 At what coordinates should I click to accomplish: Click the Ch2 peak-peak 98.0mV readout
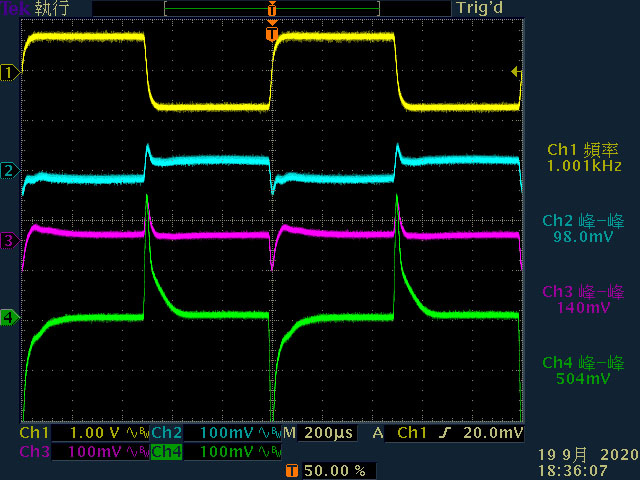tap(583, 229)
